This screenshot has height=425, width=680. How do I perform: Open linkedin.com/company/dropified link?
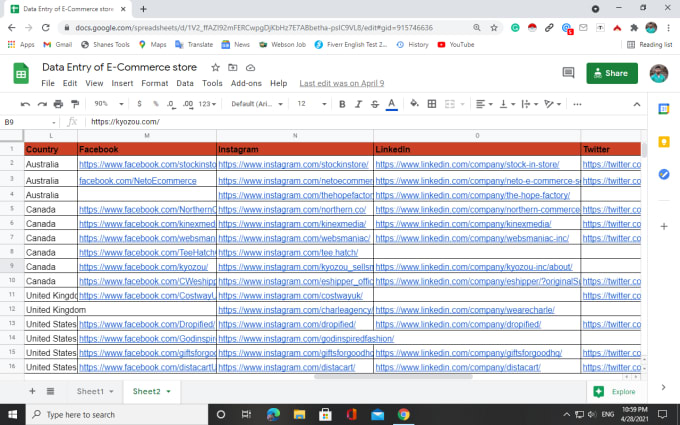click(458, 324)
